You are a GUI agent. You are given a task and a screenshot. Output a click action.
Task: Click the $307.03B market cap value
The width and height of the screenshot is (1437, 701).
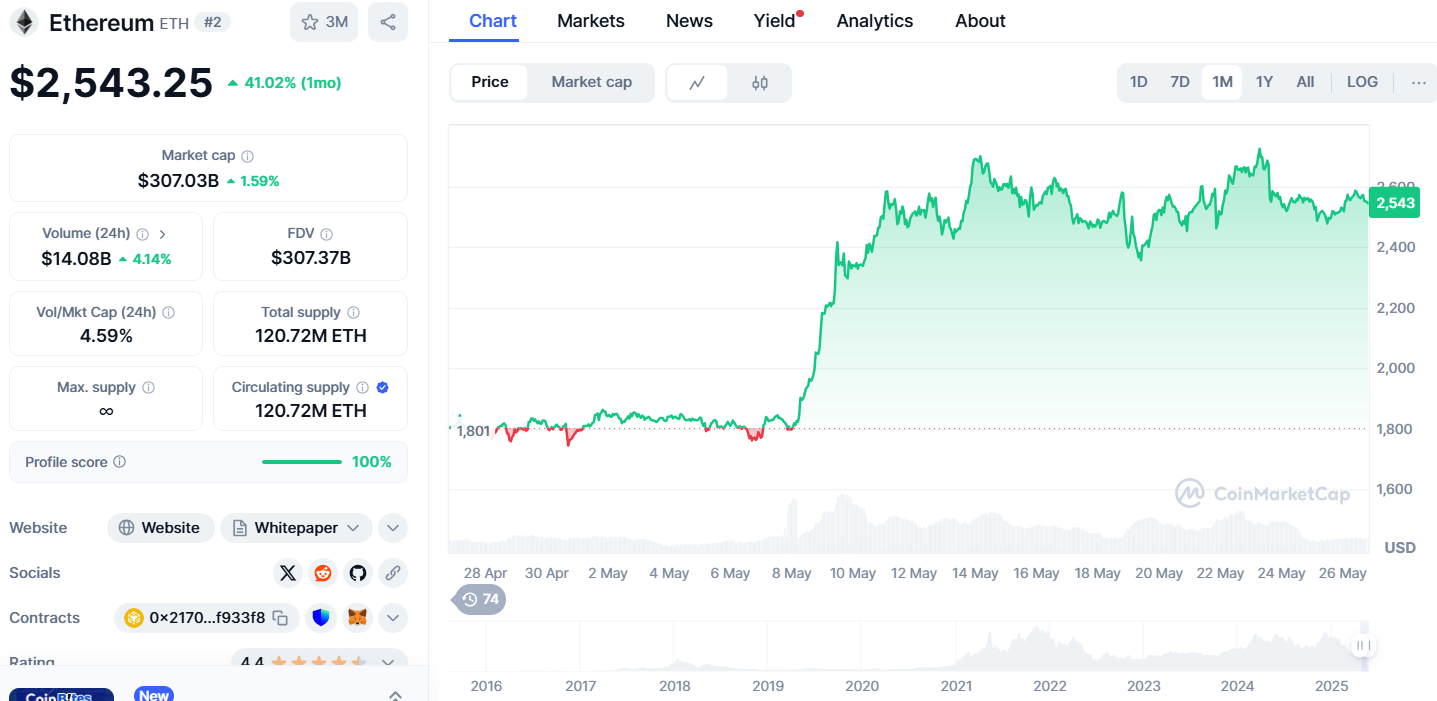(x=178, y=181)
